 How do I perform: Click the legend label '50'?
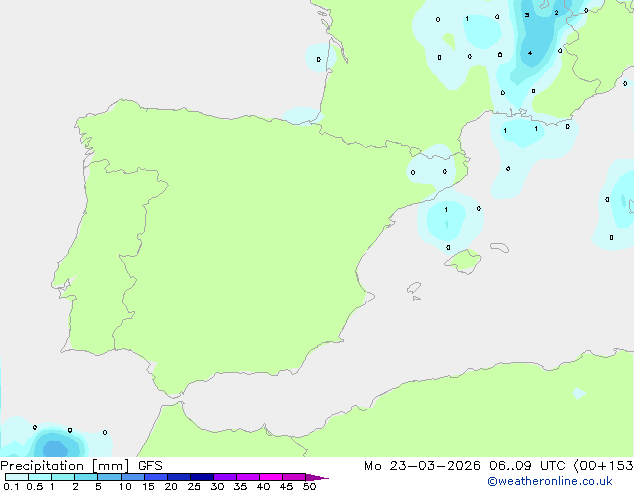tap(309, 486)
